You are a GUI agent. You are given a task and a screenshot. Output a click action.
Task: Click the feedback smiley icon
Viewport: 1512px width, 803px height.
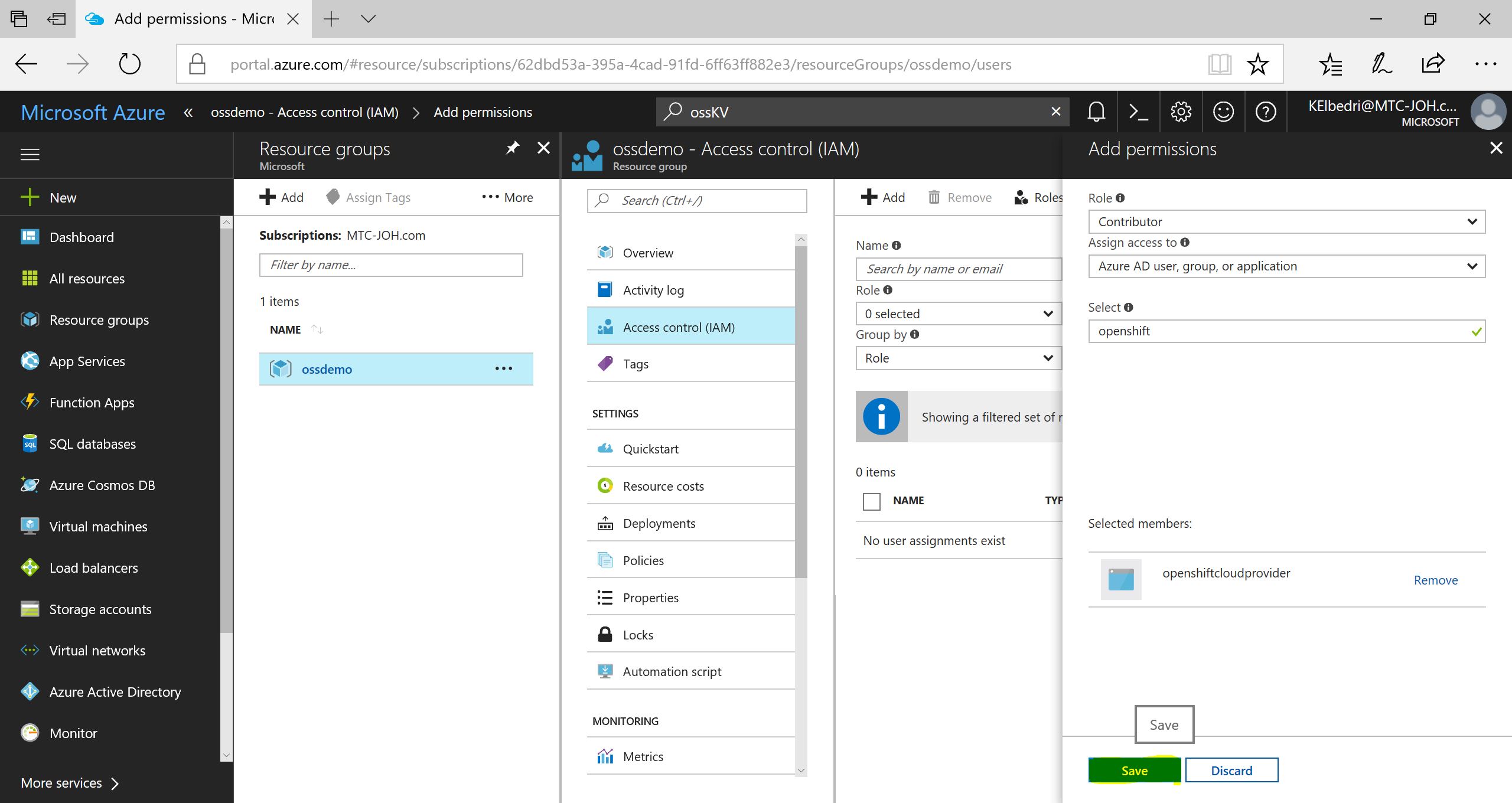(1223, 112)
